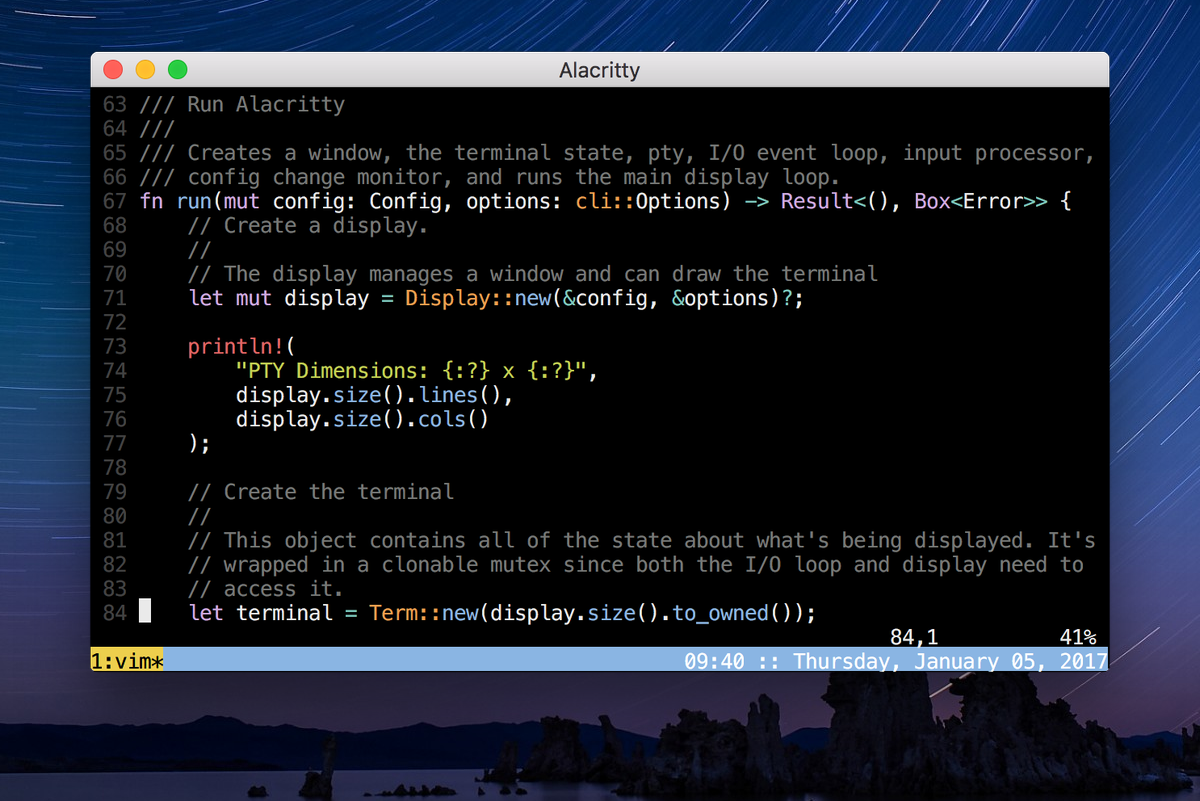This screenshot has width=1200, height=801.
Task: Click the red close traffic light
Action: tap(113, 69)
